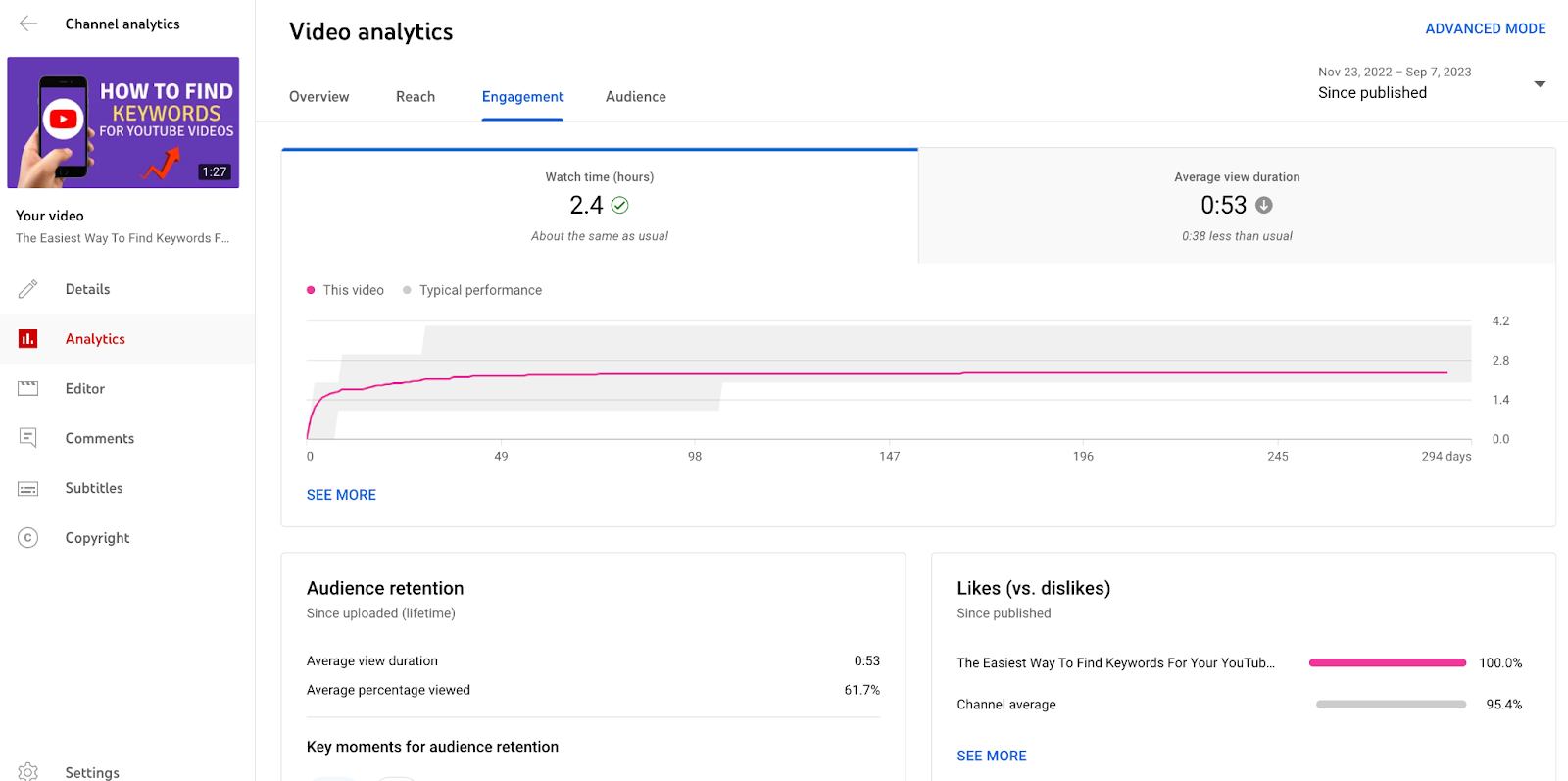
Task: Click the pink 100.0% likes bar
Action: point(1388,663)
